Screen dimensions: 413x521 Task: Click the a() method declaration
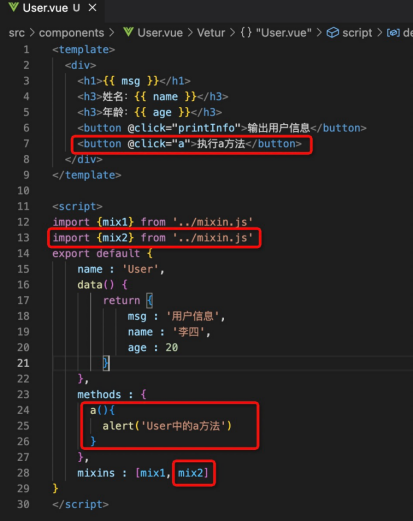coord(102,410)
